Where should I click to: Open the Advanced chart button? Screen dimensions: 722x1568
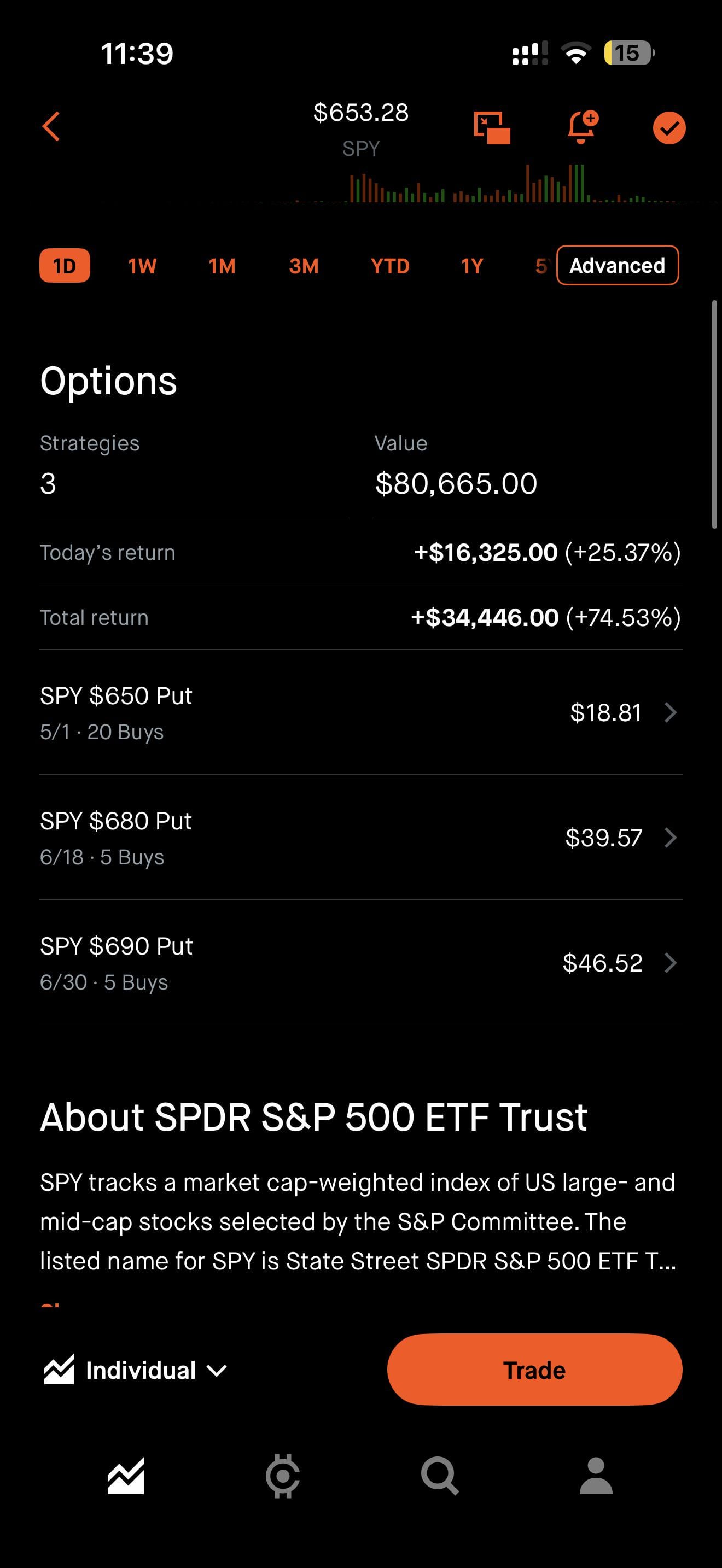pyautogui.click(x=618, y=265)
